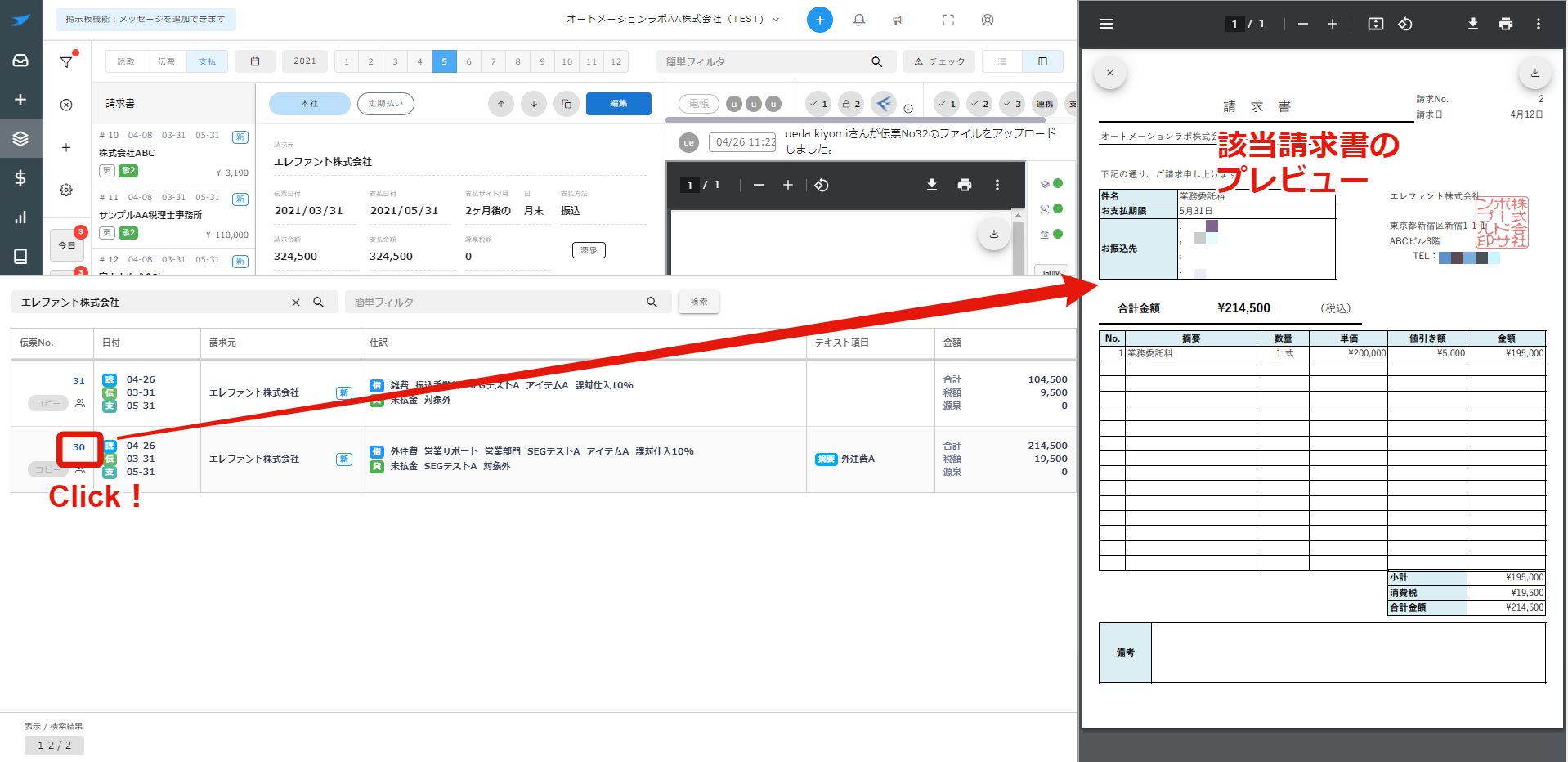Select the 株式会社ABC invoice in list

173,155
